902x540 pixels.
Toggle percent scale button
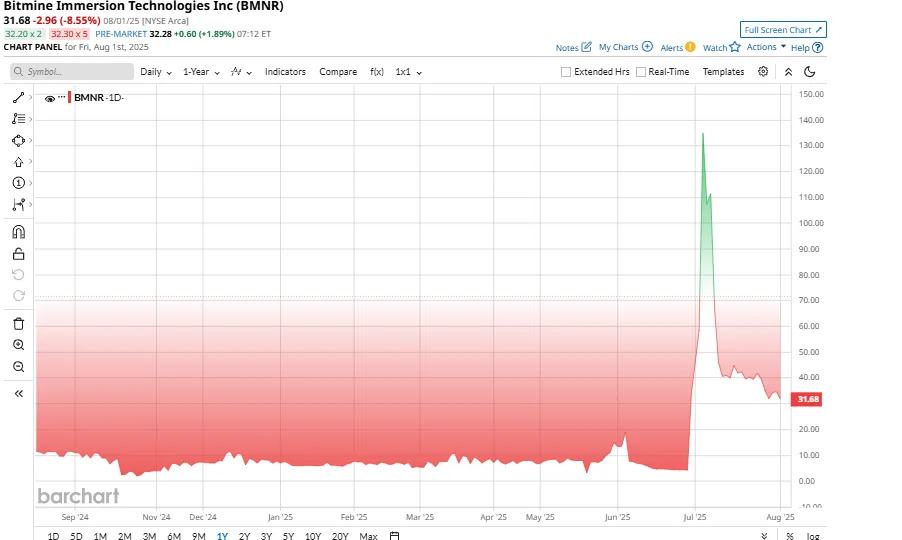790,535
